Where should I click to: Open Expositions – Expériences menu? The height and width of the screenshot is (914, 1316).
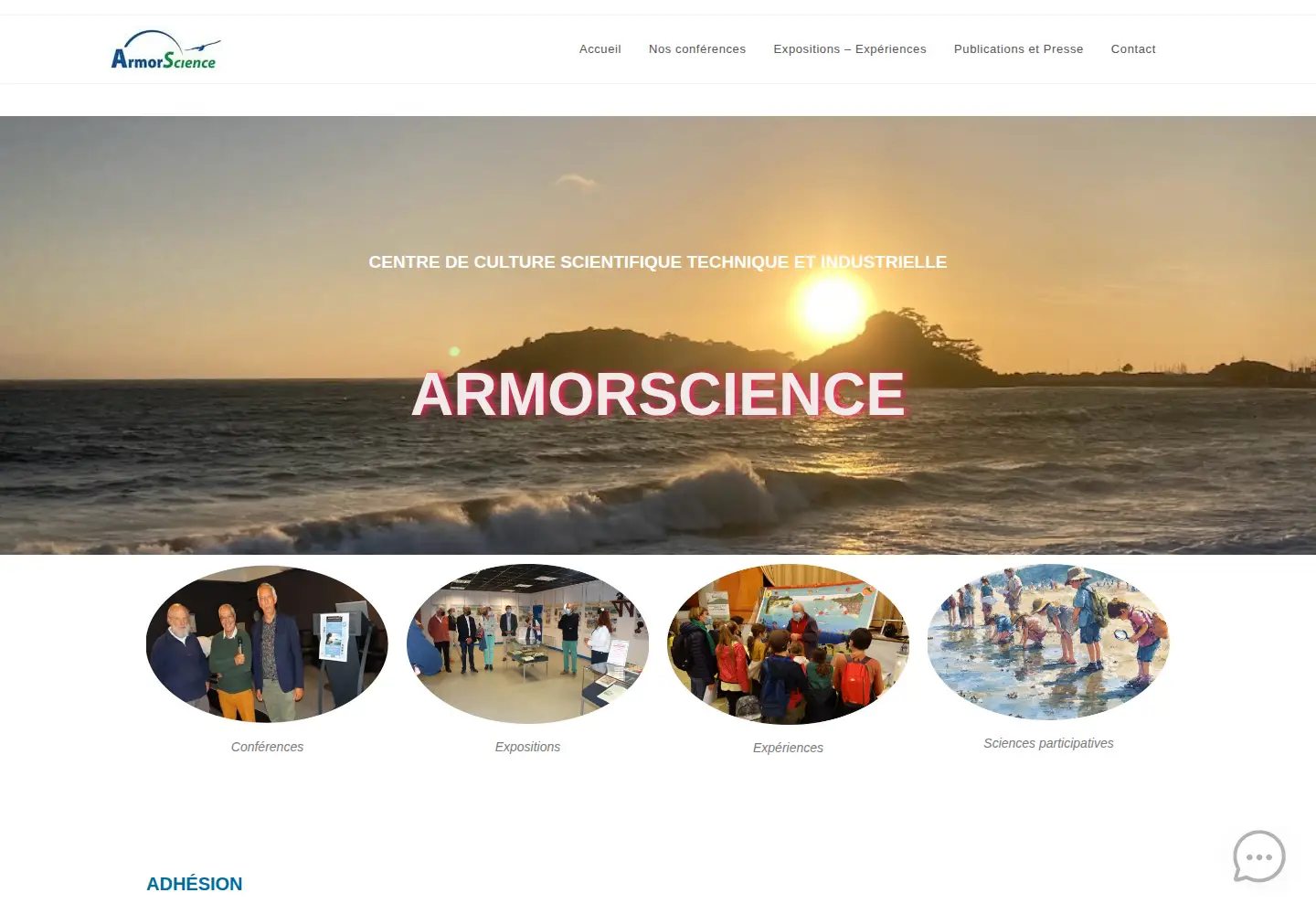click(x=850, y=49)
